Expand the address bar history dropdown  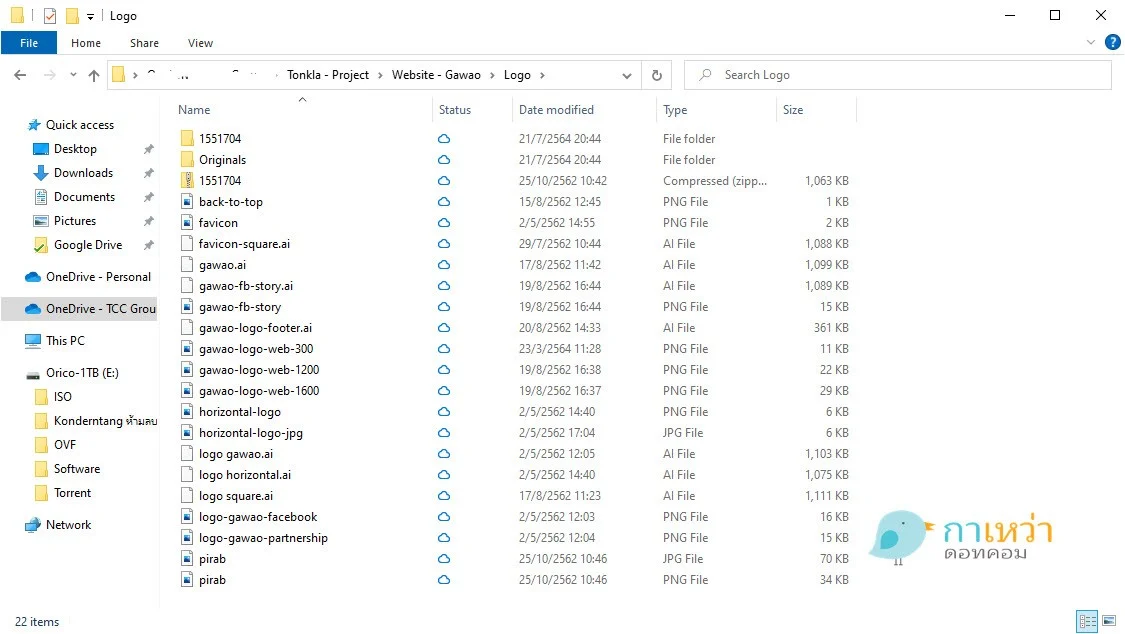(x=627, y=75)
